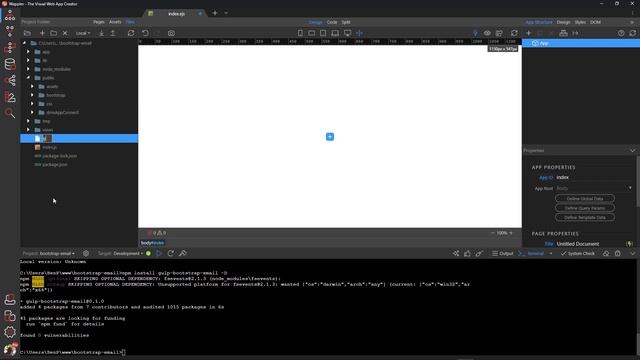Select the desktop monitor viewport icon

[x=347, y=33]
